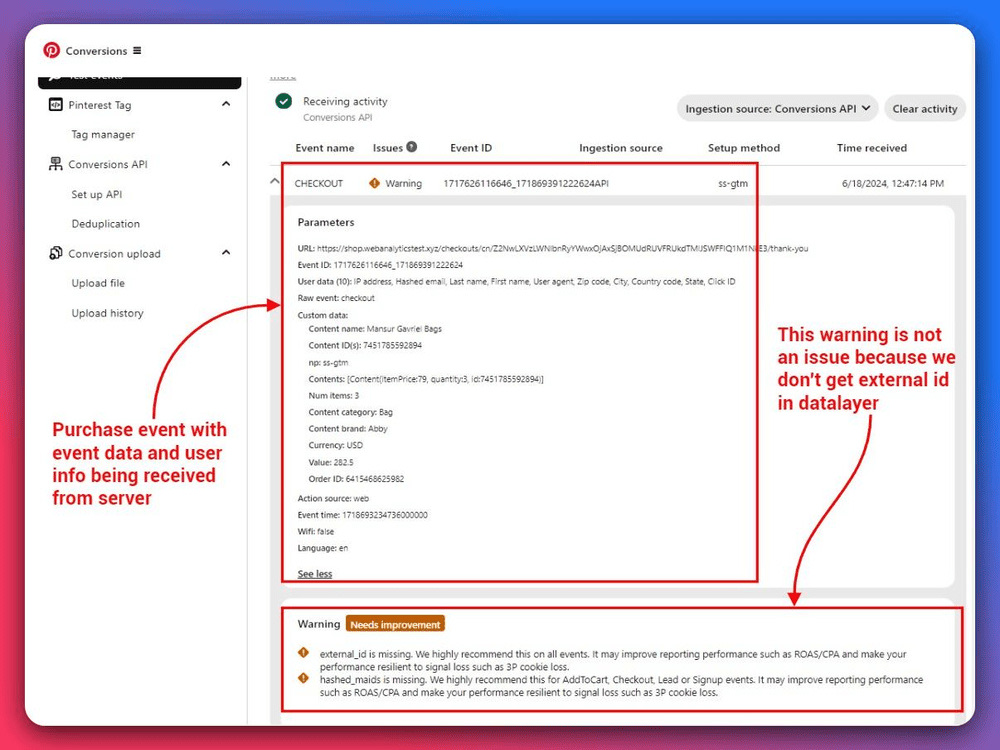The image size is (1000, 750).
Task: Click the Clear activity button
Action: (x=925, y=108)
